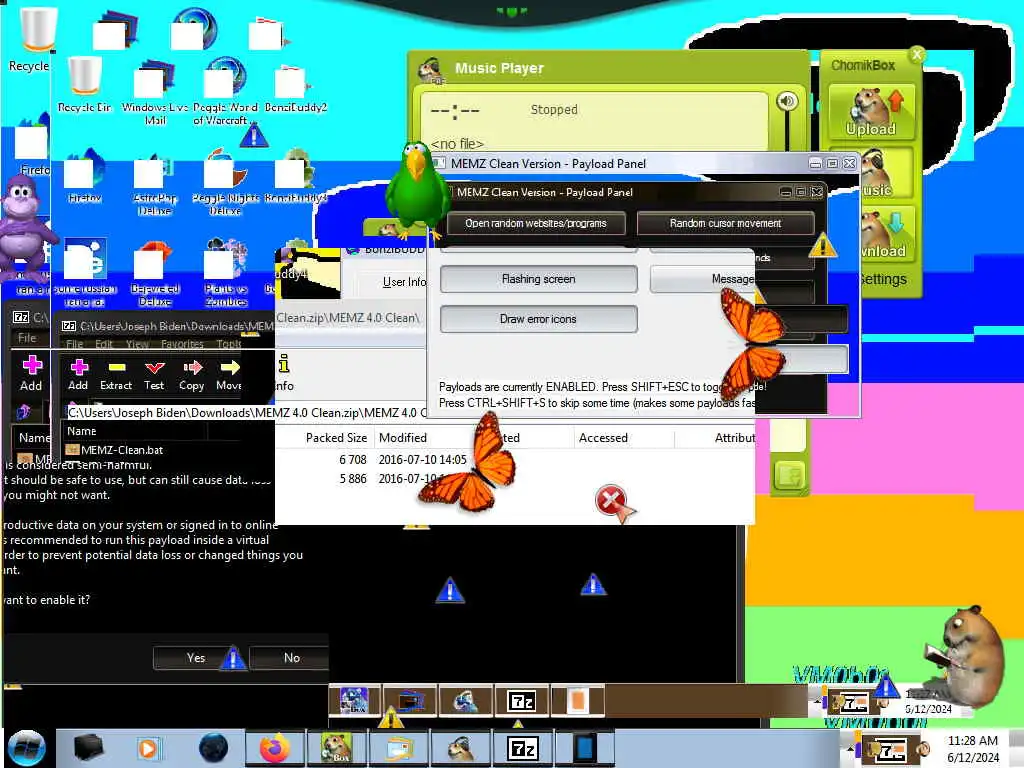Click 7-Zip button in the bottom taskbar
Screen dimensions: 1024x768
pos(522,748)
